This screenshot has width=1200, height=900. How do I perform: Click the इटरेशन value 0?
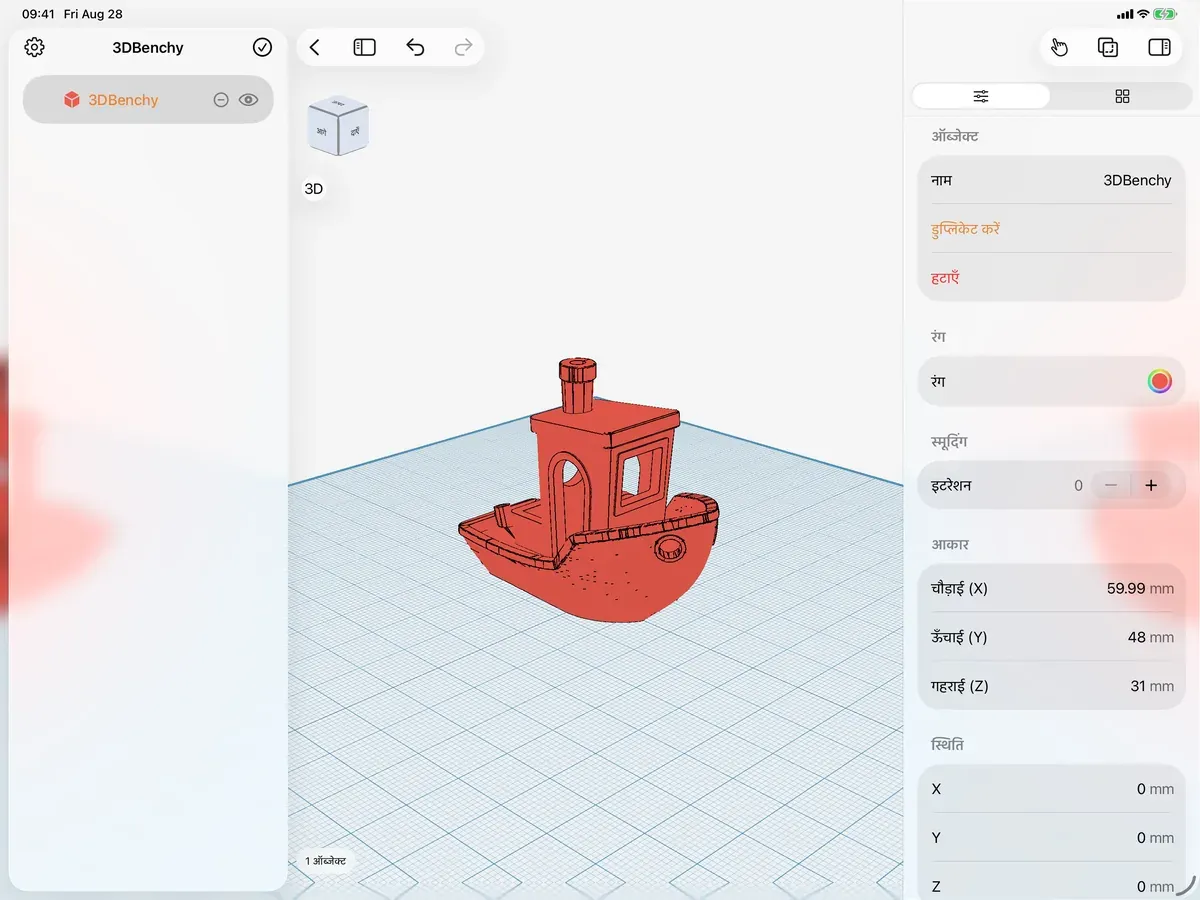(1078, 485)
